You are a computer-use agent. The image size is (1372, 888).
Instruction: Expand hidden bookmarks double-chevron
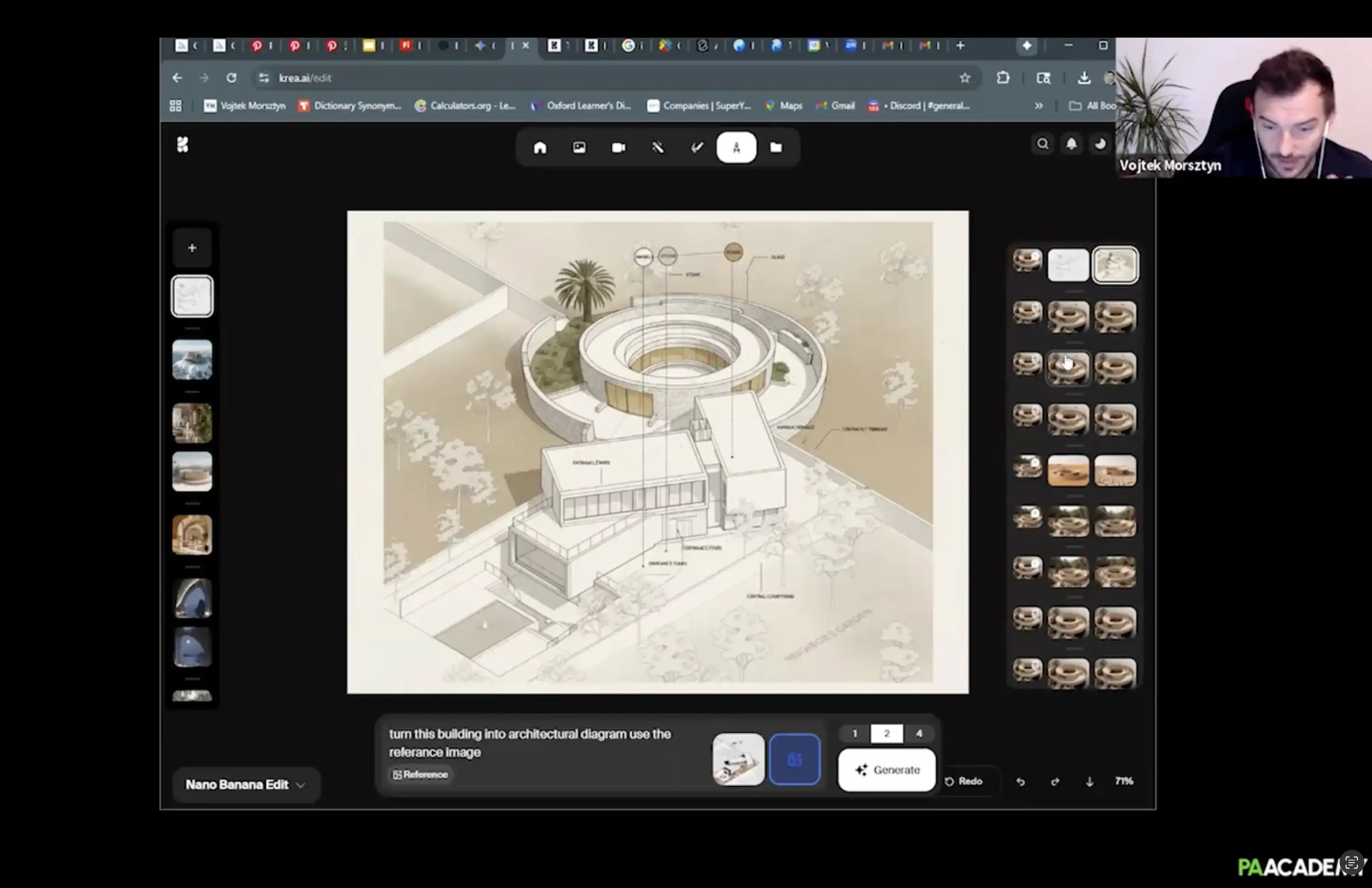tap(1038, 106)
